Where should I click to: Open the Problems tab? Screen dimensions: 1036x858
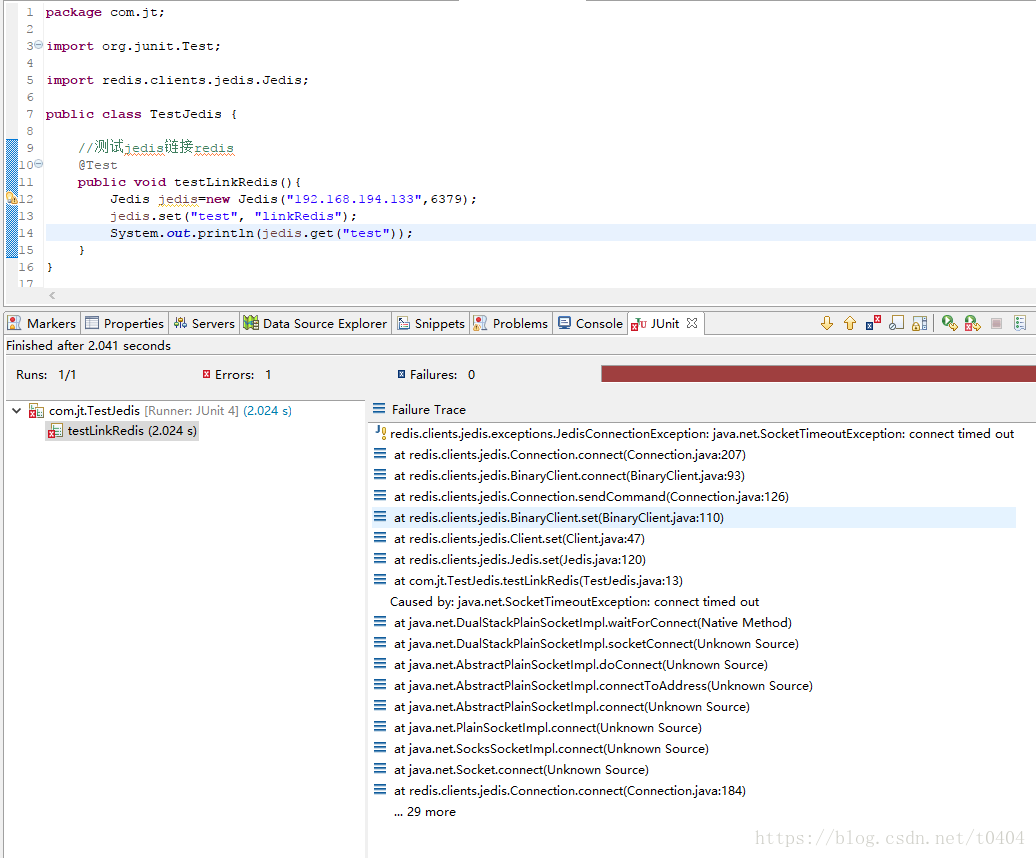pos(511,324)
